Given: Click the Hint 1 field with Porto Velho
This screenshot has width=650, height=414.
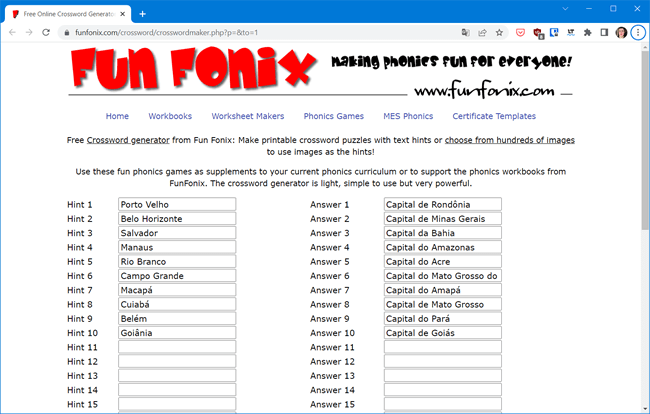Looking at the screenshot, I should pyautogui.click(x=176, y=205).
